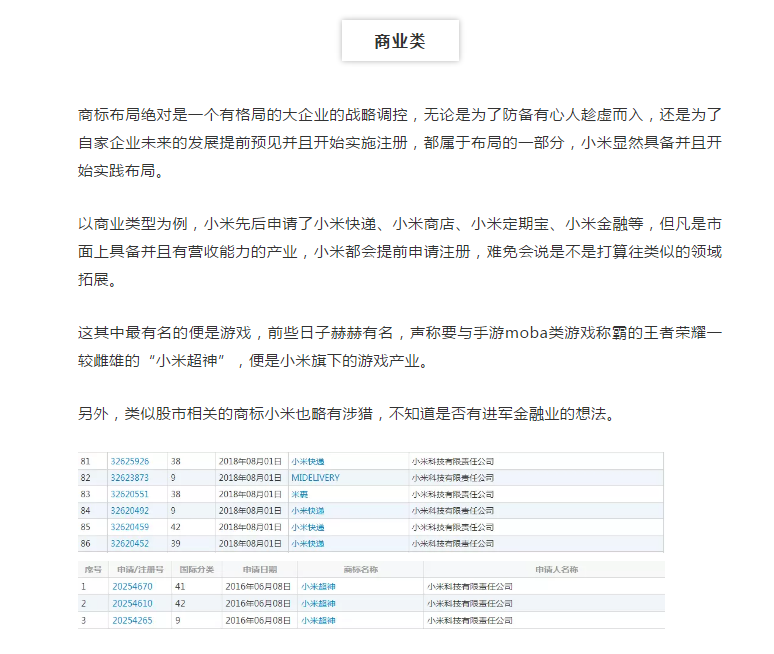The width and height of the screenshot is (774, 654).
Task: Click class 38 in row 81
Action: point(176,462)
